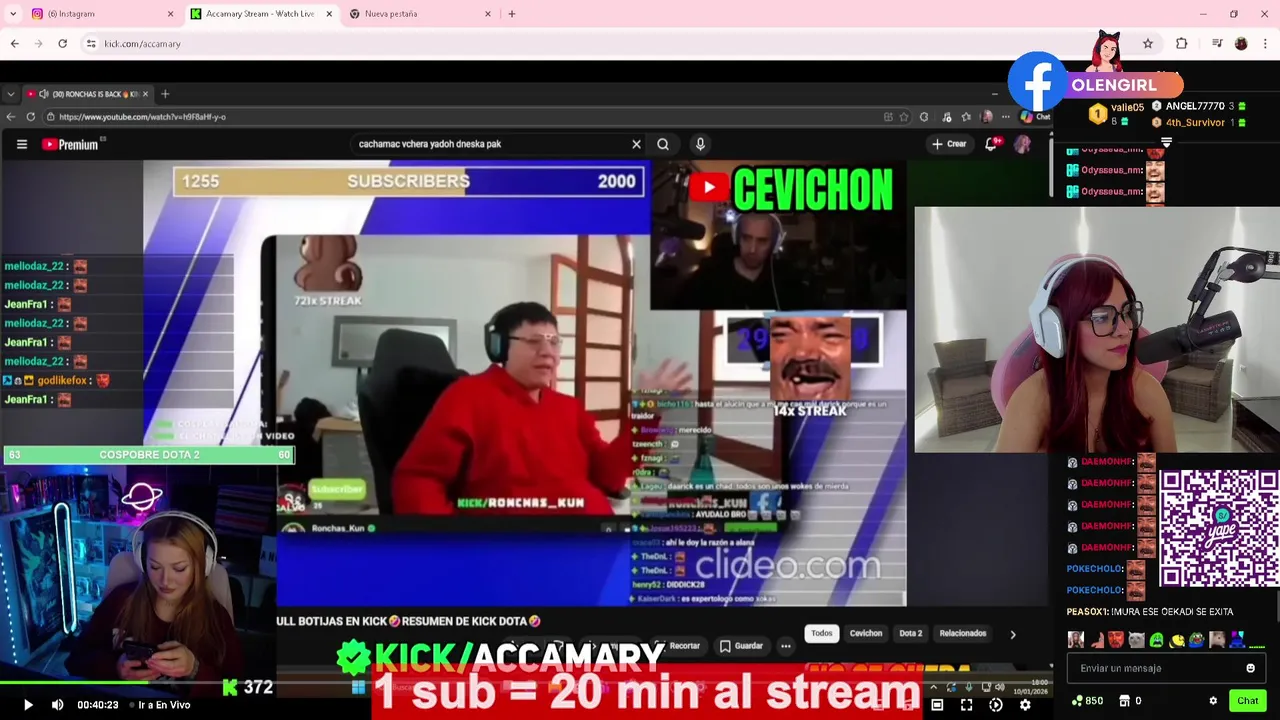Send message with green Chat button
Screen dimensions: 1280x720
pyautogui.click(x=1247, y=701)
